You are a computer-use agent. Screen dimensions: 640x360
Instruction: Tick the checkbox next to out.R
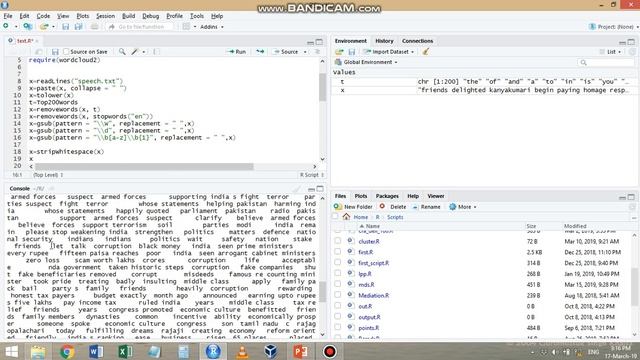point(338,306)
